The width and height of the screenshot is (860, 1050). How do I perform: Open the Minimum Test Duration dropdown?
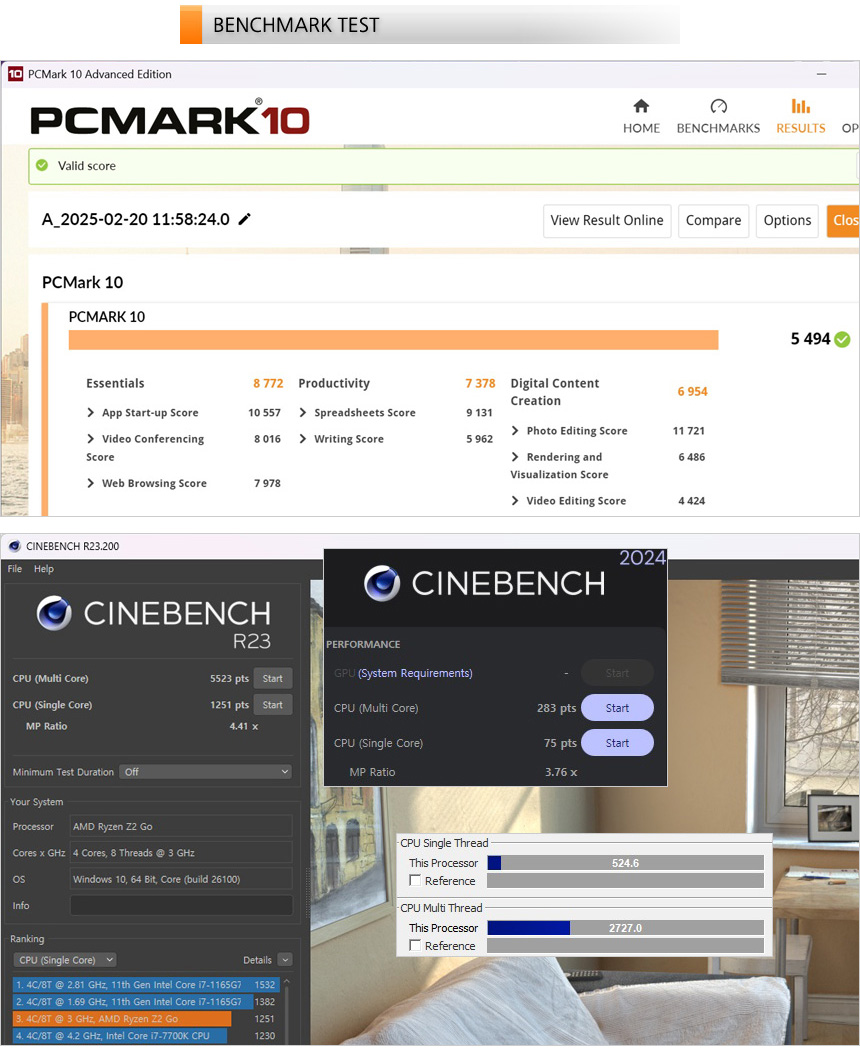(x=205, y=772)
